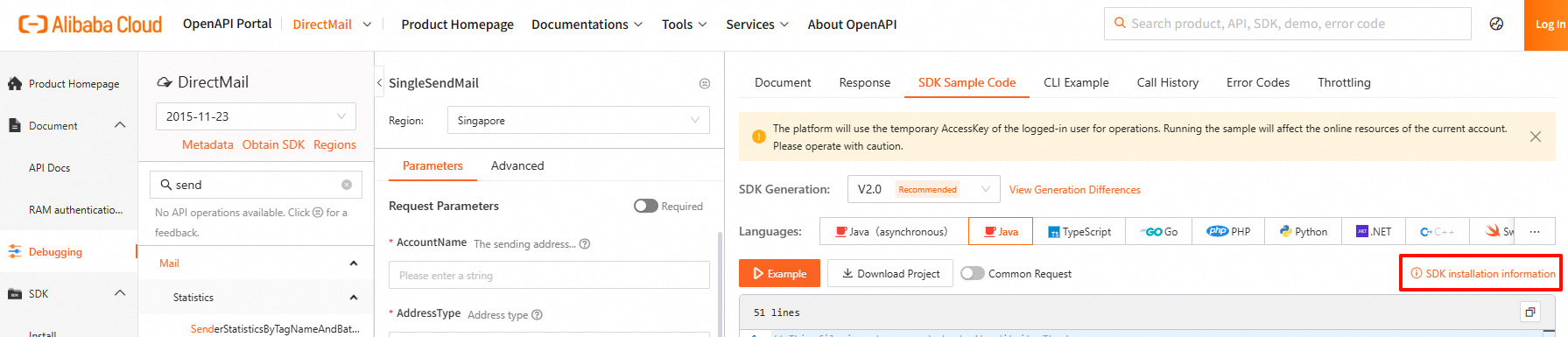Image resolution: width=1568 pixels, height=337 pixels.
Task: Click the Alibaba Cloud logo
Action: [90, 25]
